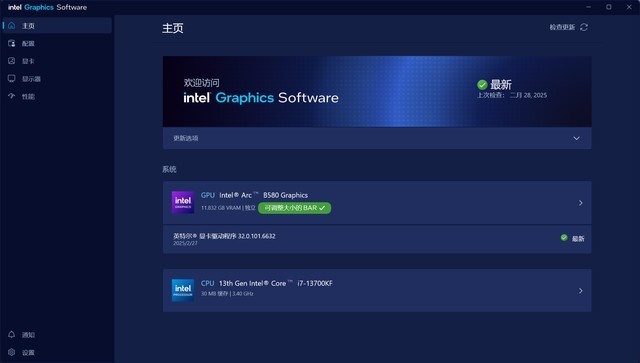Click the Intel Graphics Software banner logo
The image size is (640, 363).
tap(261, 98)
